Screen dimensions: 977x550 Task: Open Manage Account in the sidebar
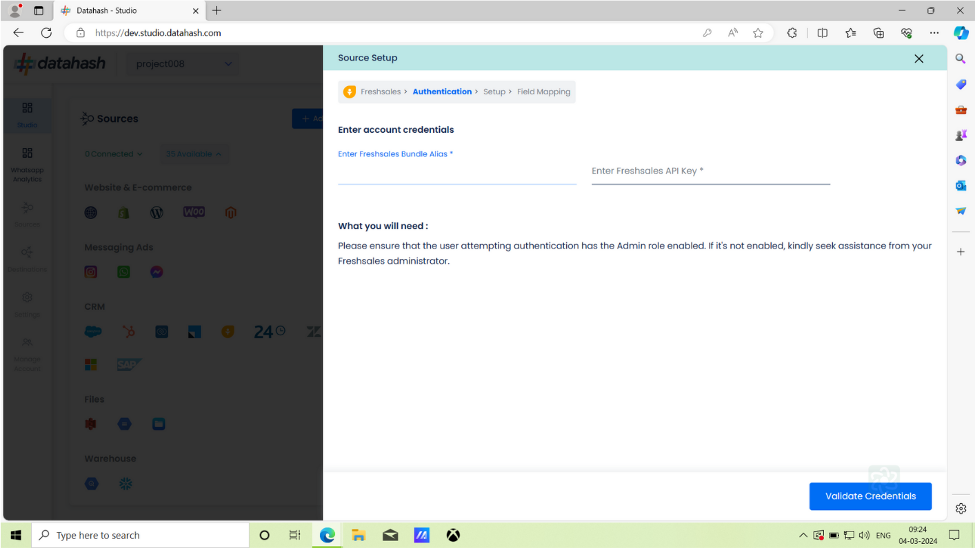coord(27,354)
